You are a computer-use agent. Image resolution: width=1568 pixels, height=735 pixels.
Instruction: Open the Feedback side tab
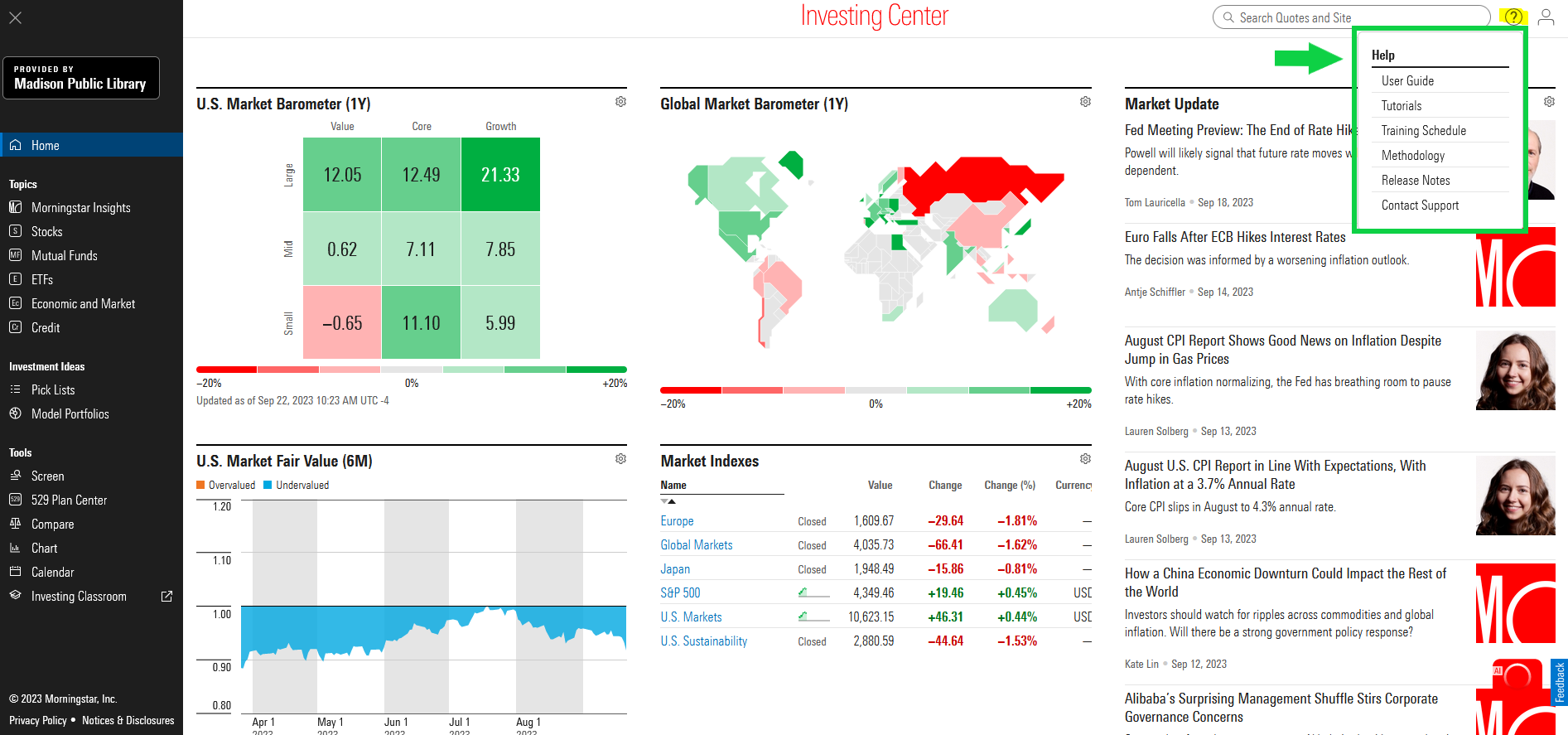click(x=1559, y=683)
